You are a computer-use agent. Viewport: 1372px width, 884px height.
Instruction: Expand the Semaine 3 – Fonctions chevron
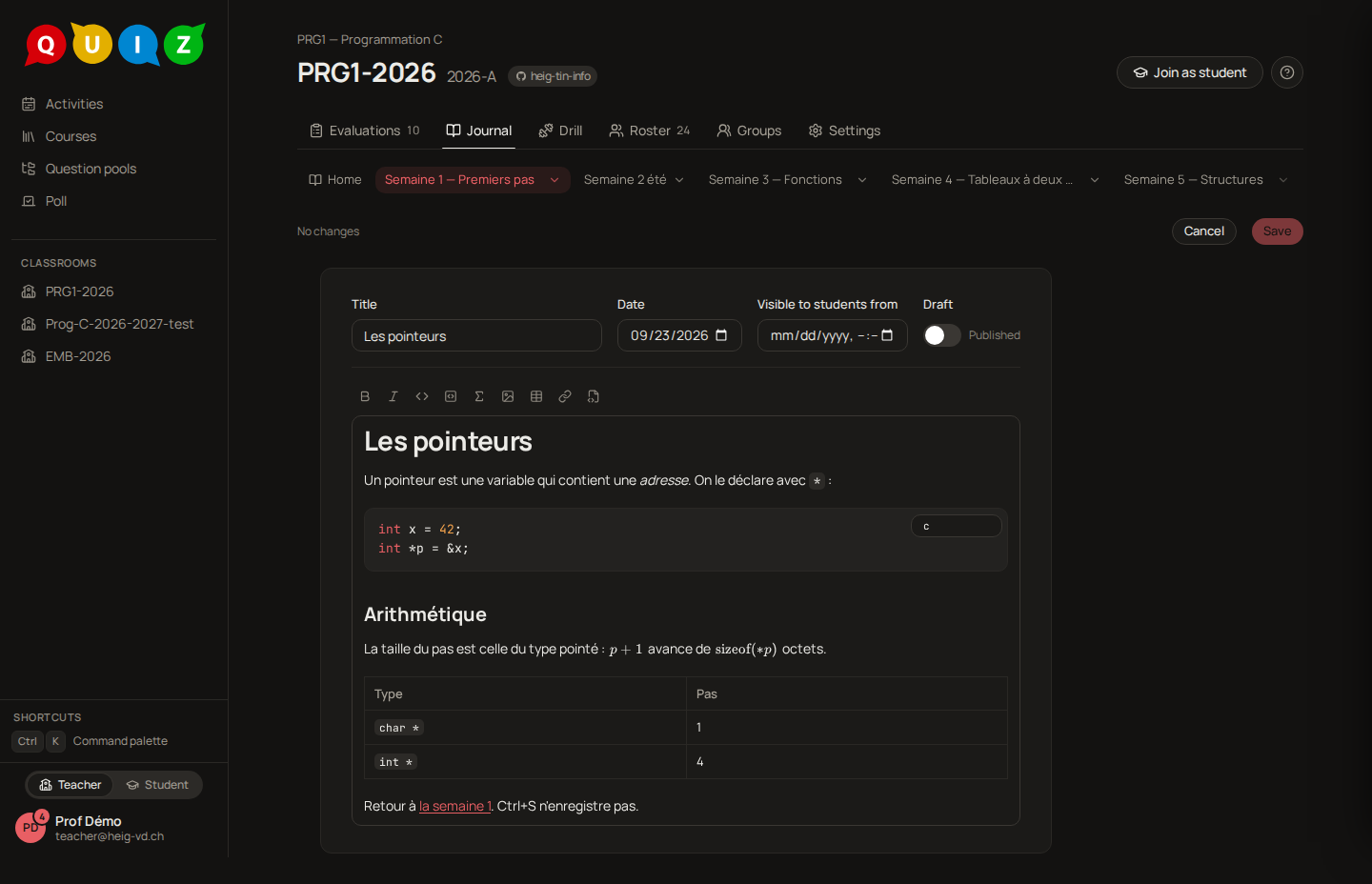pyautogui.click(x=862, y=180)
